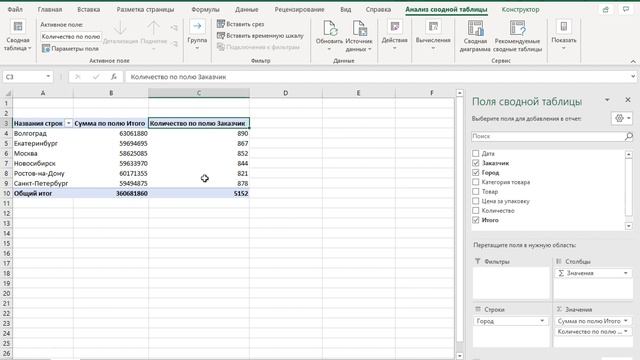
Task: Open the Рецензирование tab
Action: click(299, 9)
